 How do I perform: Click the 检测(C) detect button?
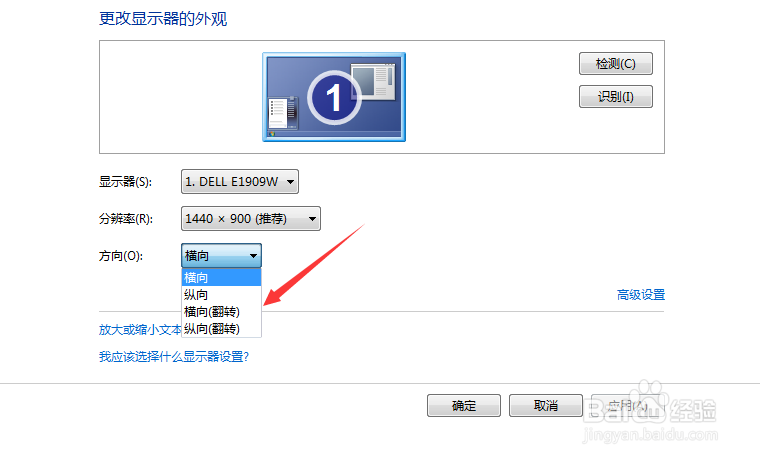click(x=616, y=64)
